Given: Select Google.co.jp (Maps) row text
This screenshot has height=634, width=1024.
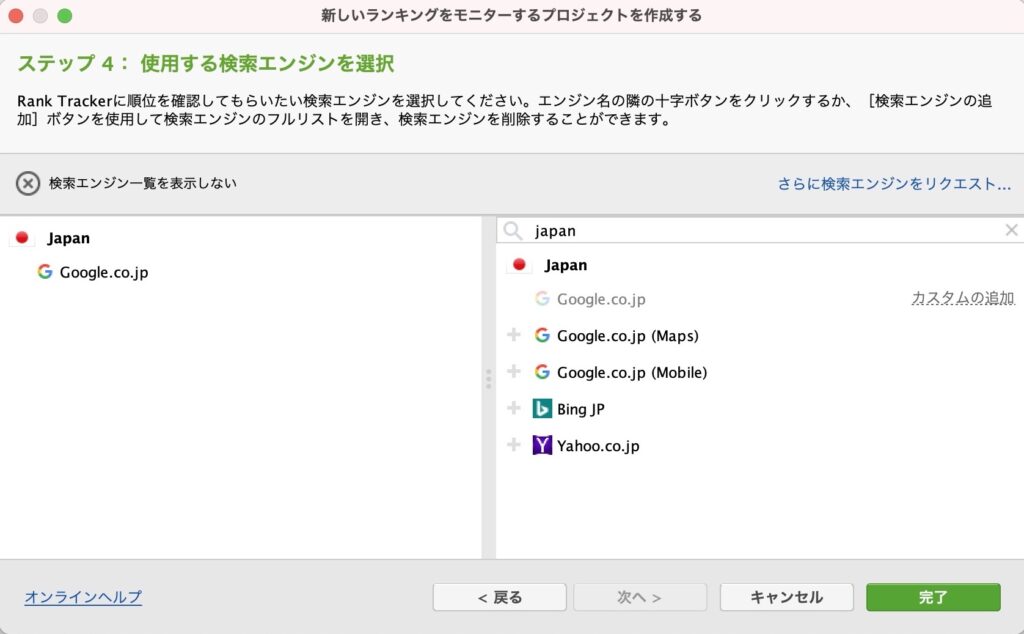Looking at the screenshot, I should coord(628,336).
